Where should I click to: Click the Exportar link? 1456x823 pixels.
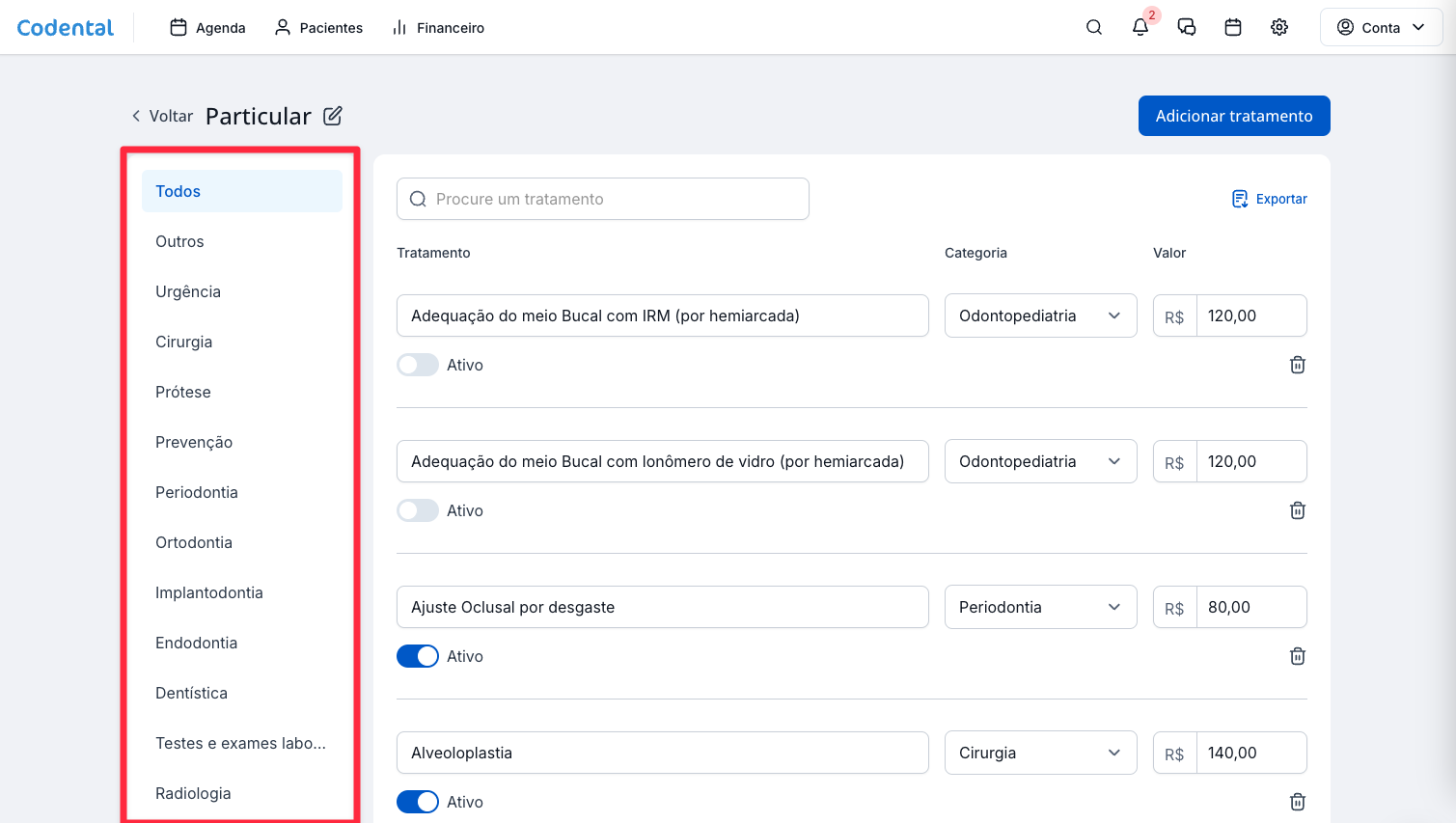click(1270, 199)
